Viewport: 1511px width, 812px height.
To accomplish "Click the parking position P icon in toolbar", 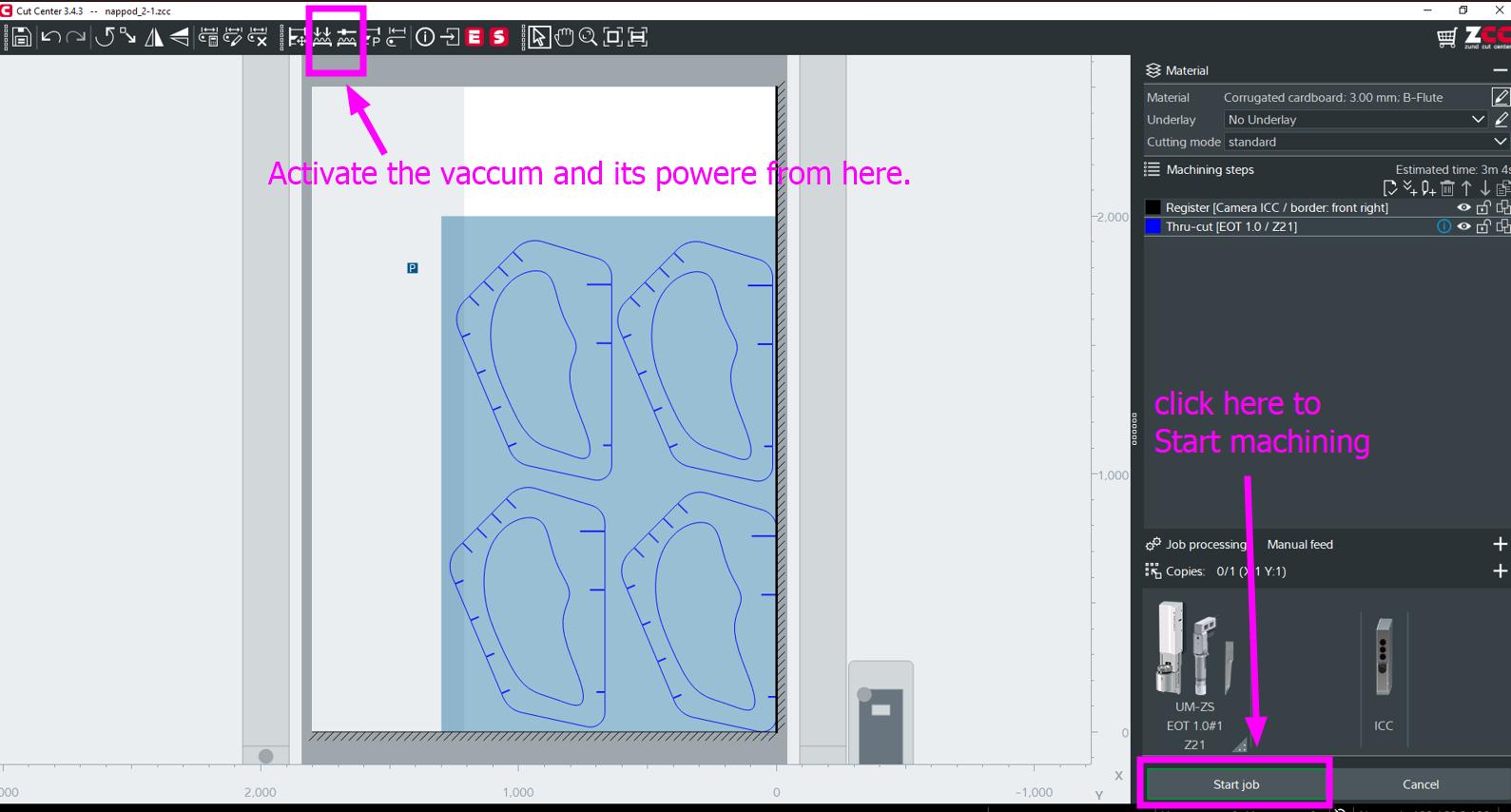I will click(372, 37).
